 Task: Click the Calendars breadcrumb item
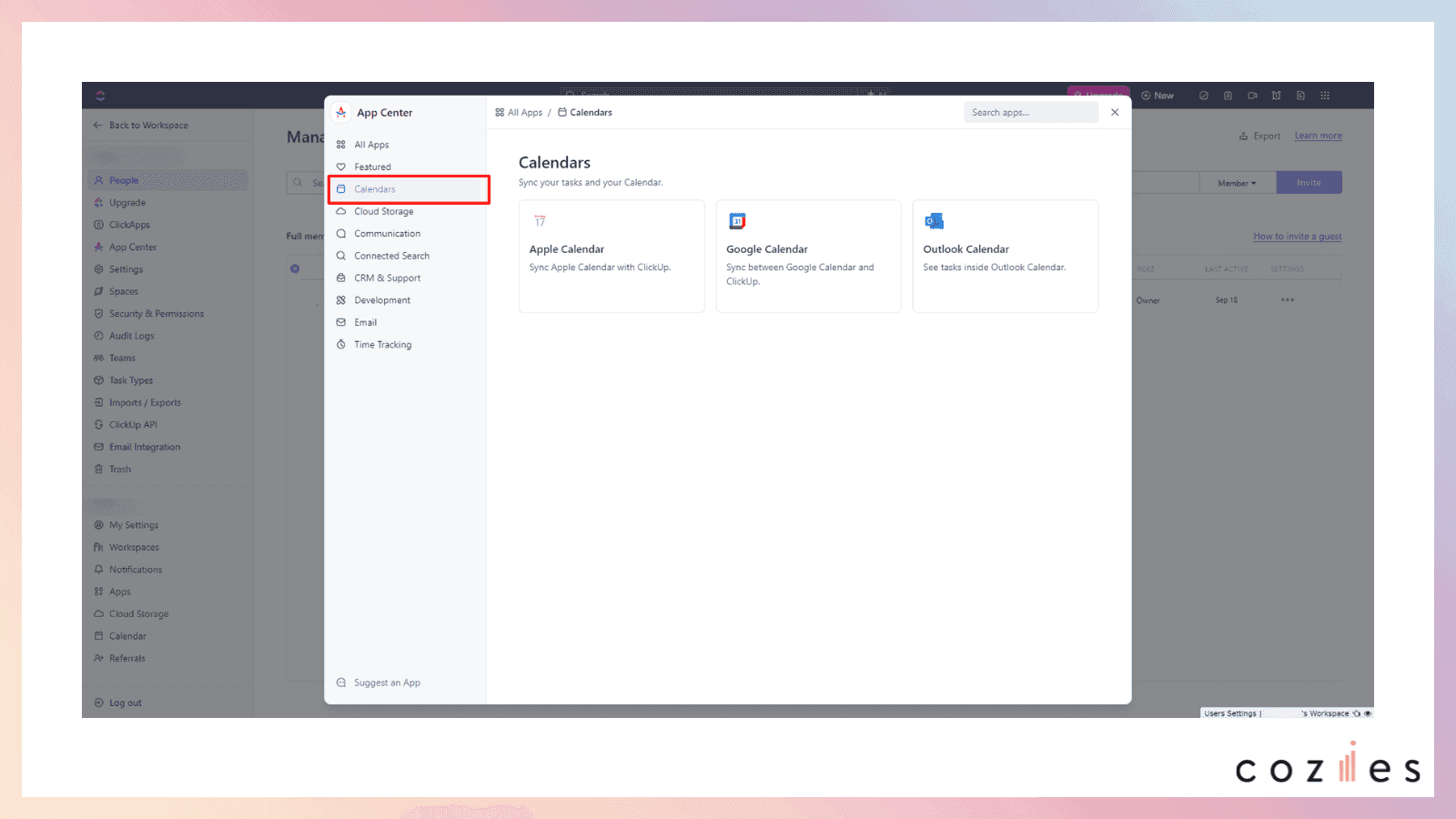[585, 113]
